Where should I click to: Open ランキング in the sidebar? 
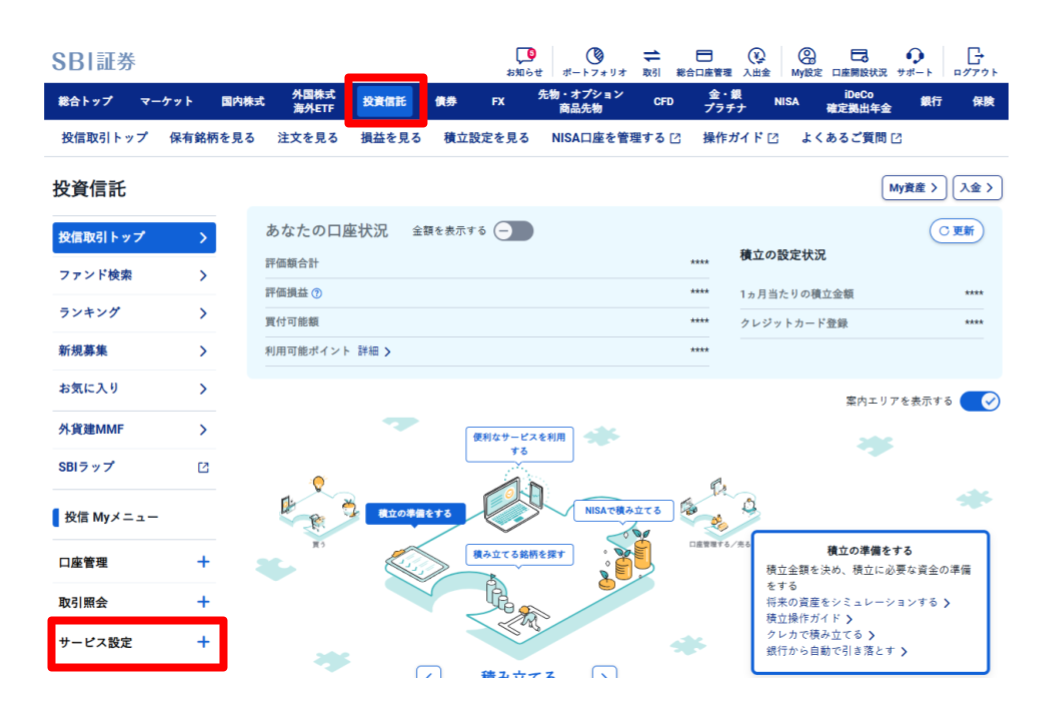pos(134,313)
